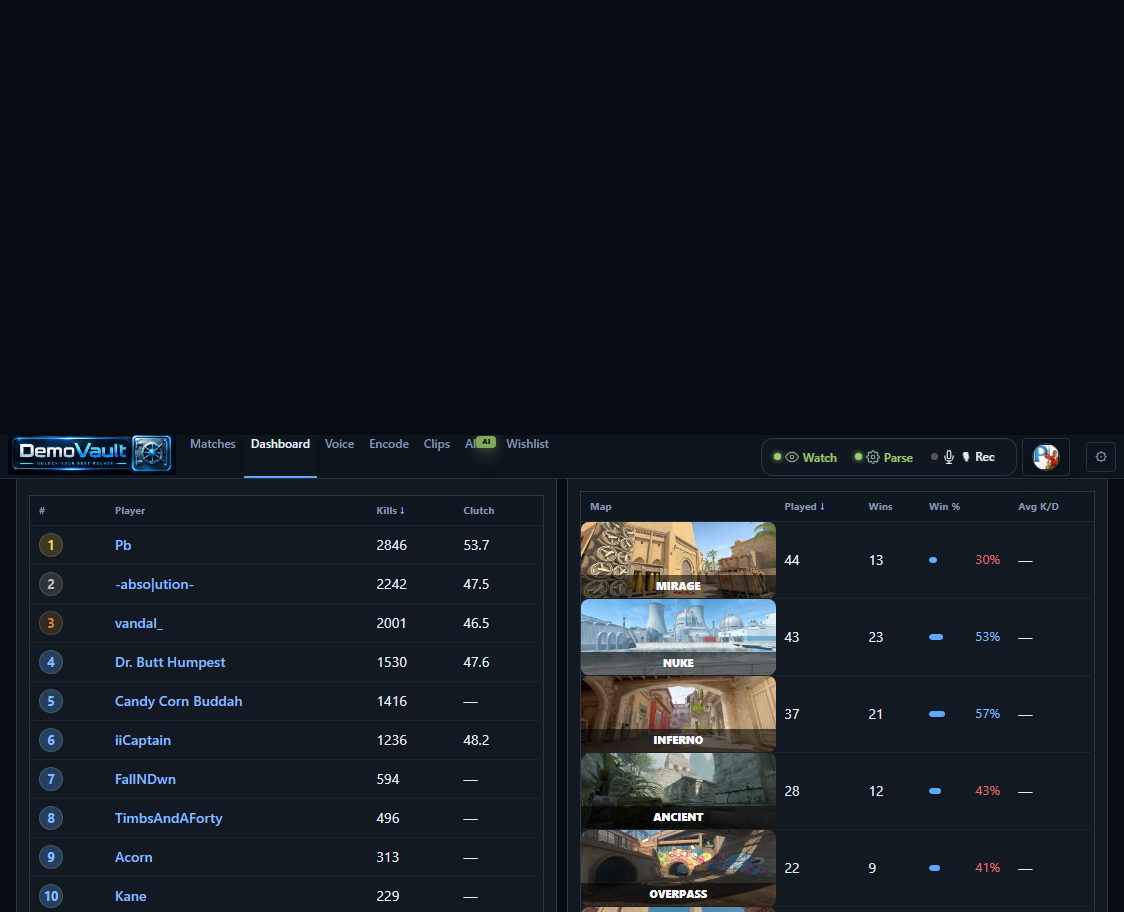This screenshot has width=1124, height=912.
Task: Sort maps by Wins column
Action: pyautogui.click(x=880, y=506)
